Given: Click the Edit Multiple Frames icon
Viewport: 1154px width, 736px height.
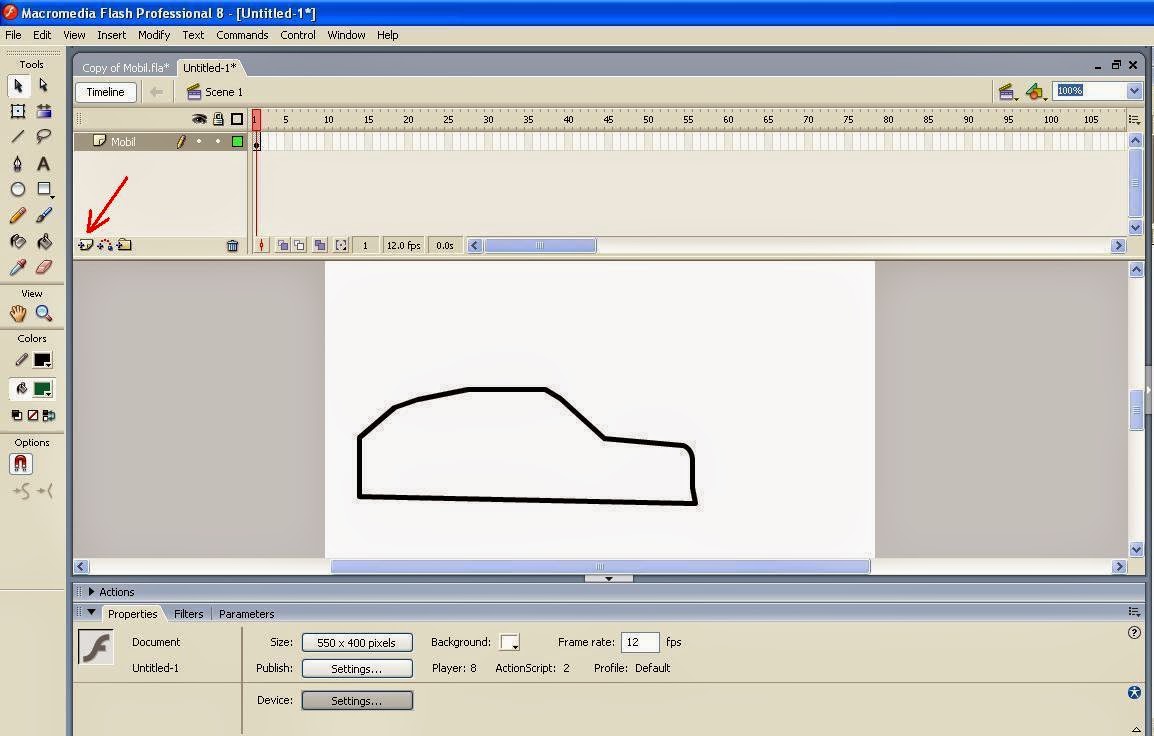Looking at the screenshot, I should point(320,246).
